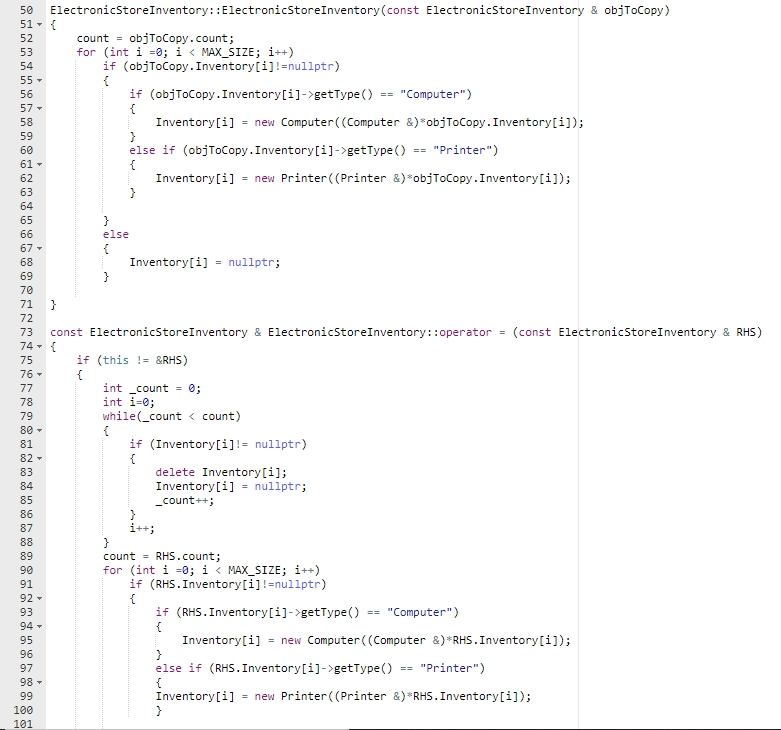This screenshot has height=730, width=781.
Task: Collapse the fold arrow at line 76
Action: click(39, 374)
